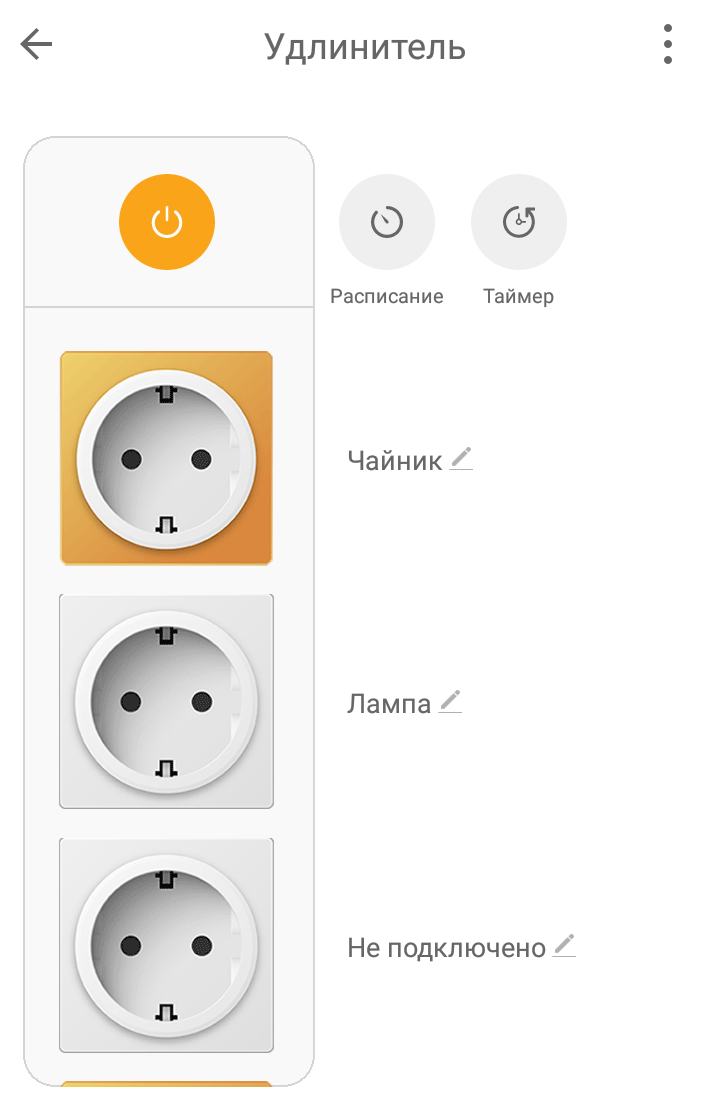The width and height of the screenshot is (720, 1120).
Task: Rename Не подключено via its pencil icon
Action: [565, 945]
